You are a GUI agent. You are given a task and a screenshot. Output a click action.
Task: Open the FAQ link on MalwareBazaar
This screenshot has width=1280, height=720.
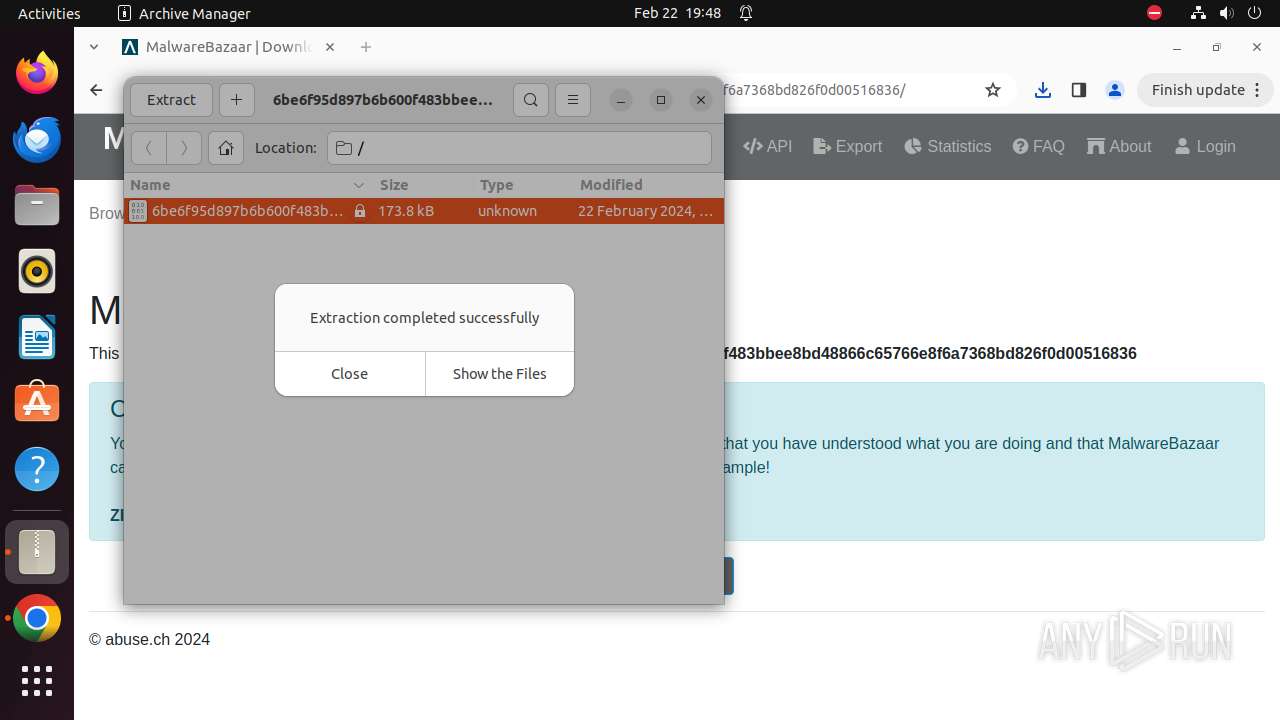pos(1038,146)
